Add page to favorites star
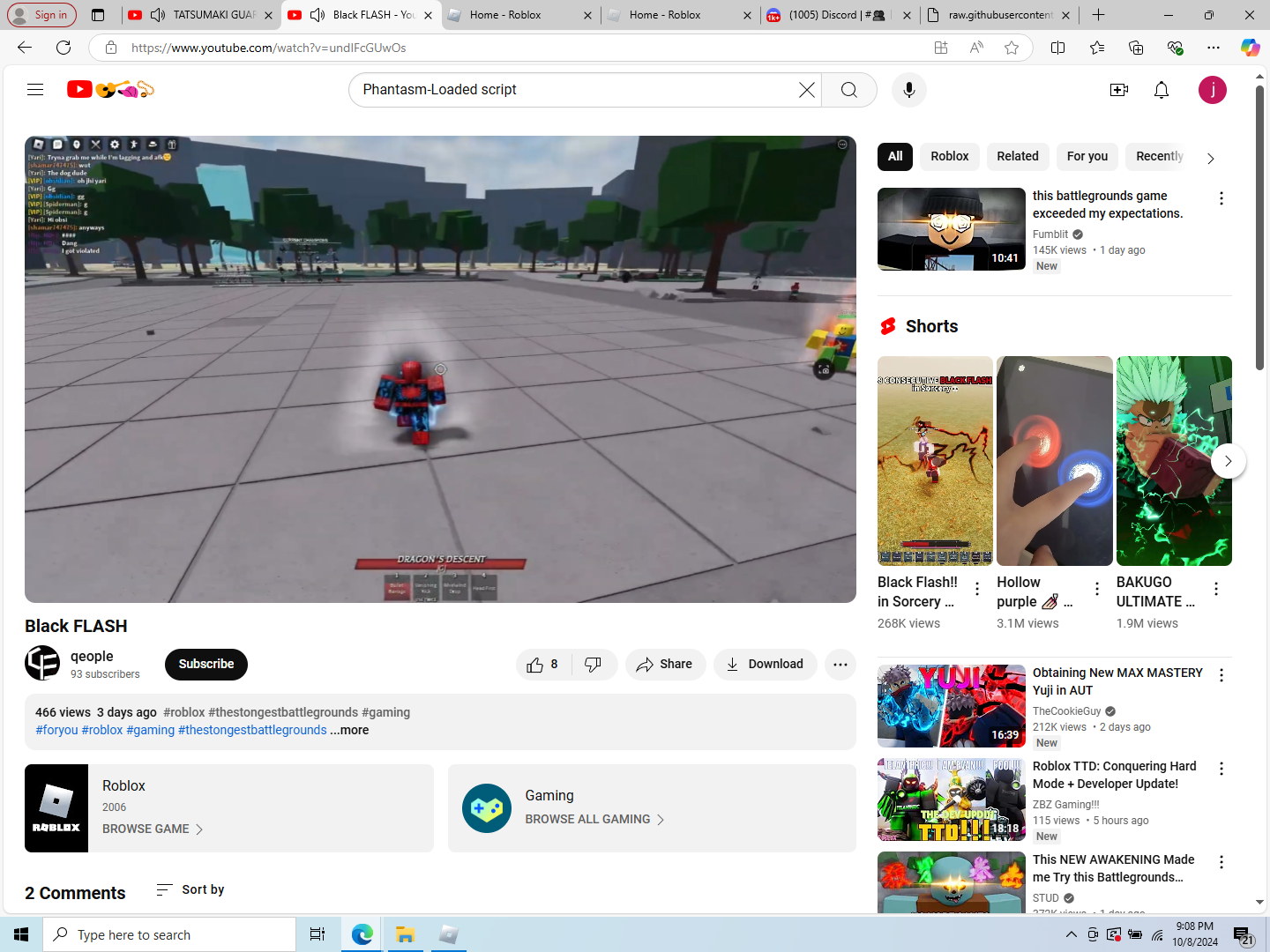The image size is (1270, 952). click(x=1012, y=48)
